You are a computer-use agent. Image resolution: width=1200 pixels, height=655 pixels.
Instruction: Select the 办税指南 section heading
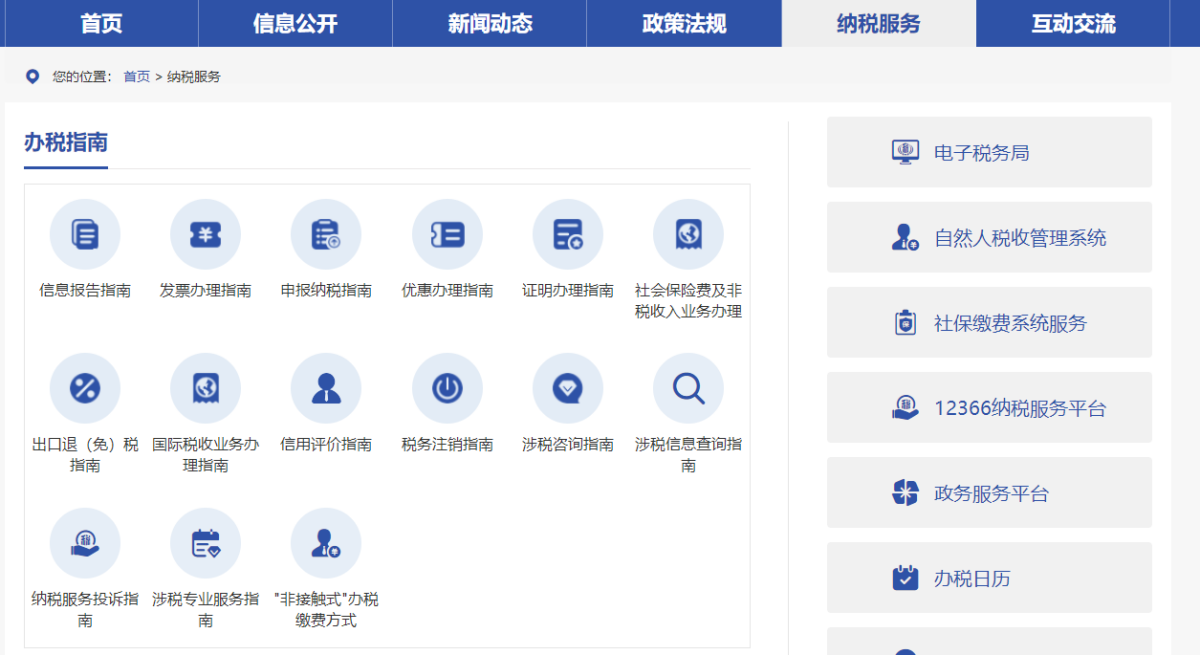pos(66,143)
